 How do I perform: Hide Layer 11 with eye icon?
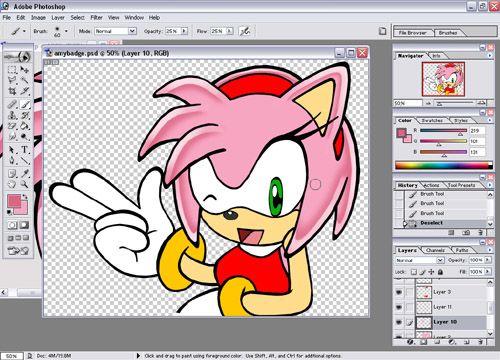[x=399, y=307]
